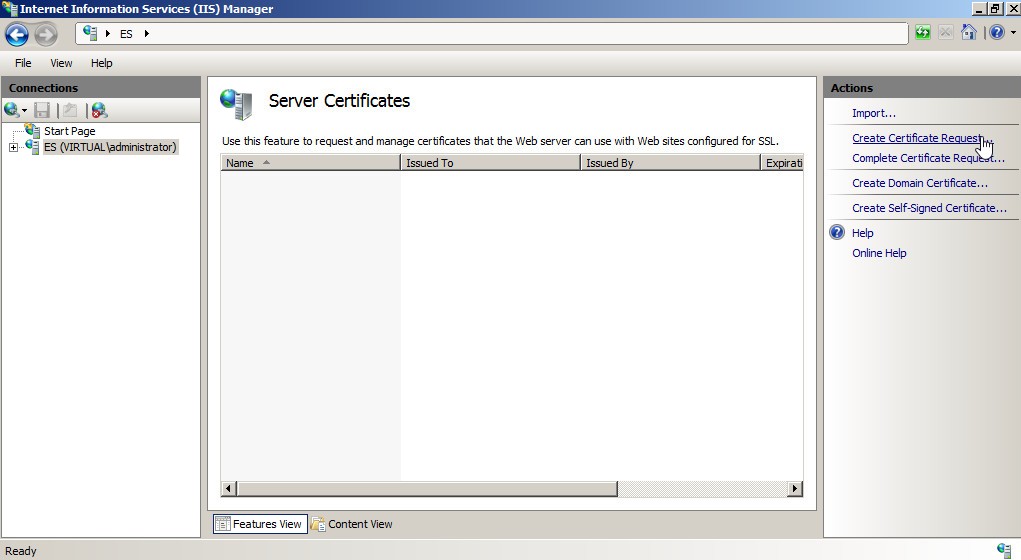Select the Features View tab

260,524
